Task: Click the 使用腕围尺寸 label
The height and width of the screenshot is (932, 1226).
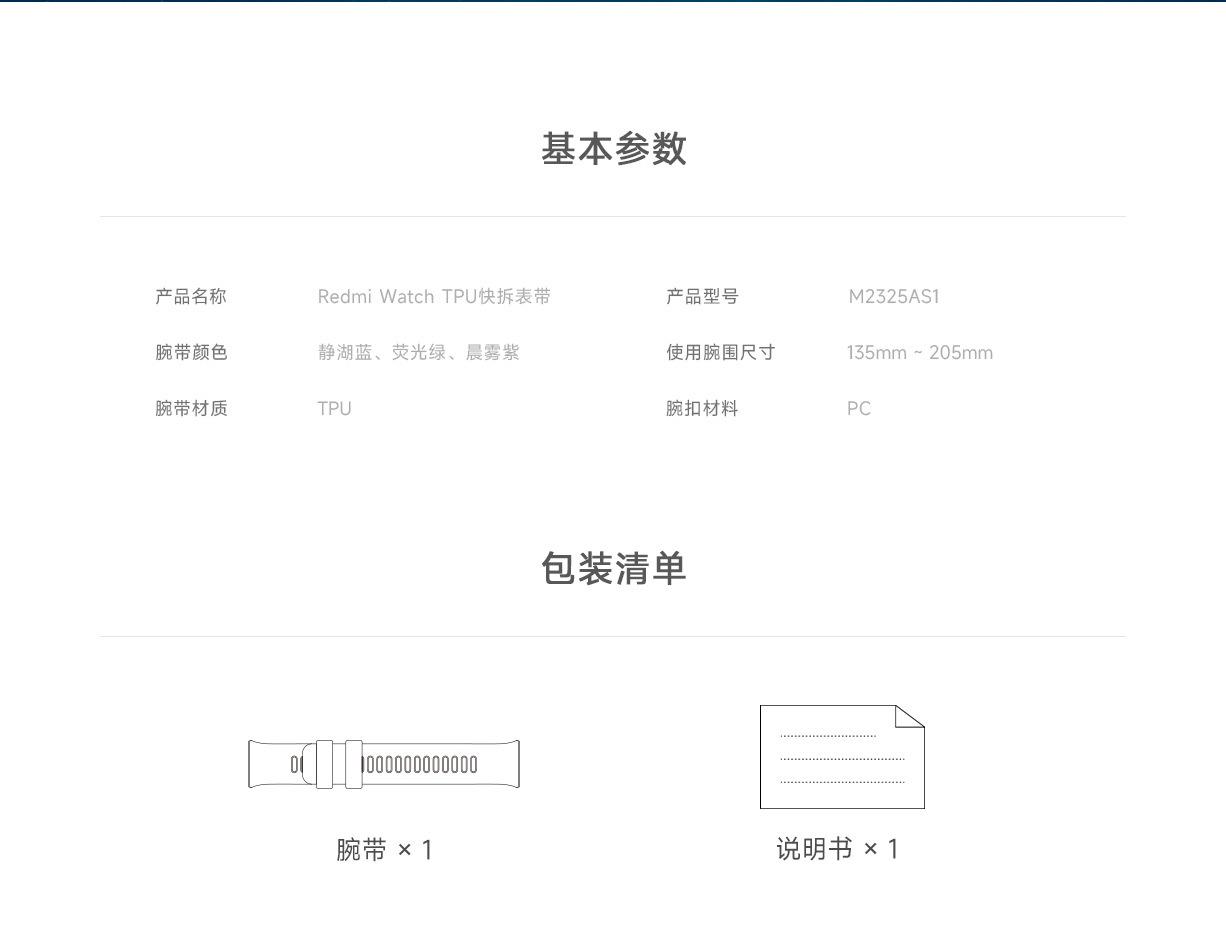Action: click(x=720, y=353)
